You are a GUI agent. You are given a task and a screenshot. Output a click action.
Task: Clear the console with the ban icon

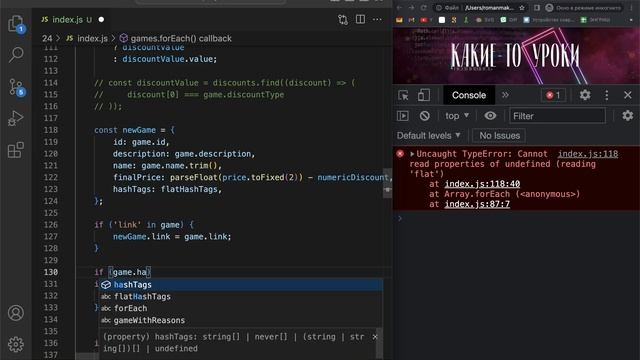coord(424,116)
